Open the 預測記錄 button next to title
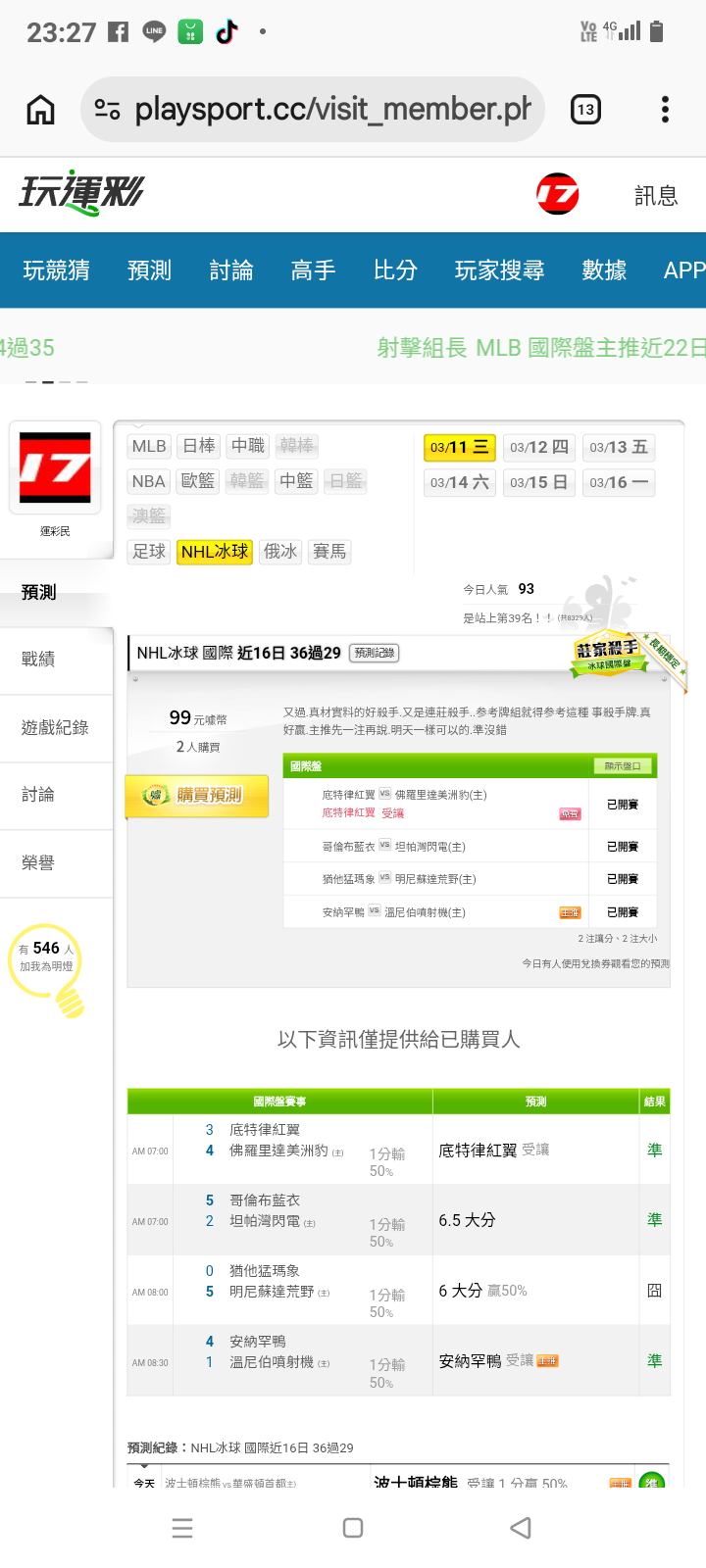Screen dimensions: 706x1568 pyautogui.click(x=375, y=653)
